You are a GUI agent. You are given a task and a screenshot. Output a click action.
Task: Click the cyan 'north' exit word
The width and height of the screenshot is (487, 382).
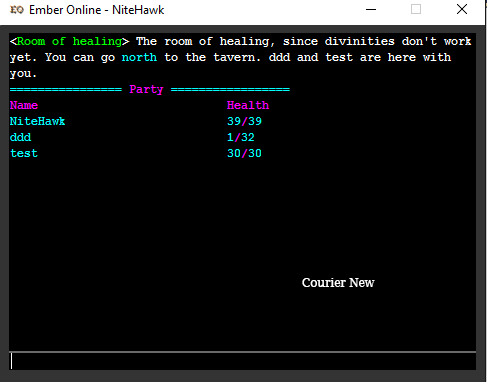click(x=139, y=57)
